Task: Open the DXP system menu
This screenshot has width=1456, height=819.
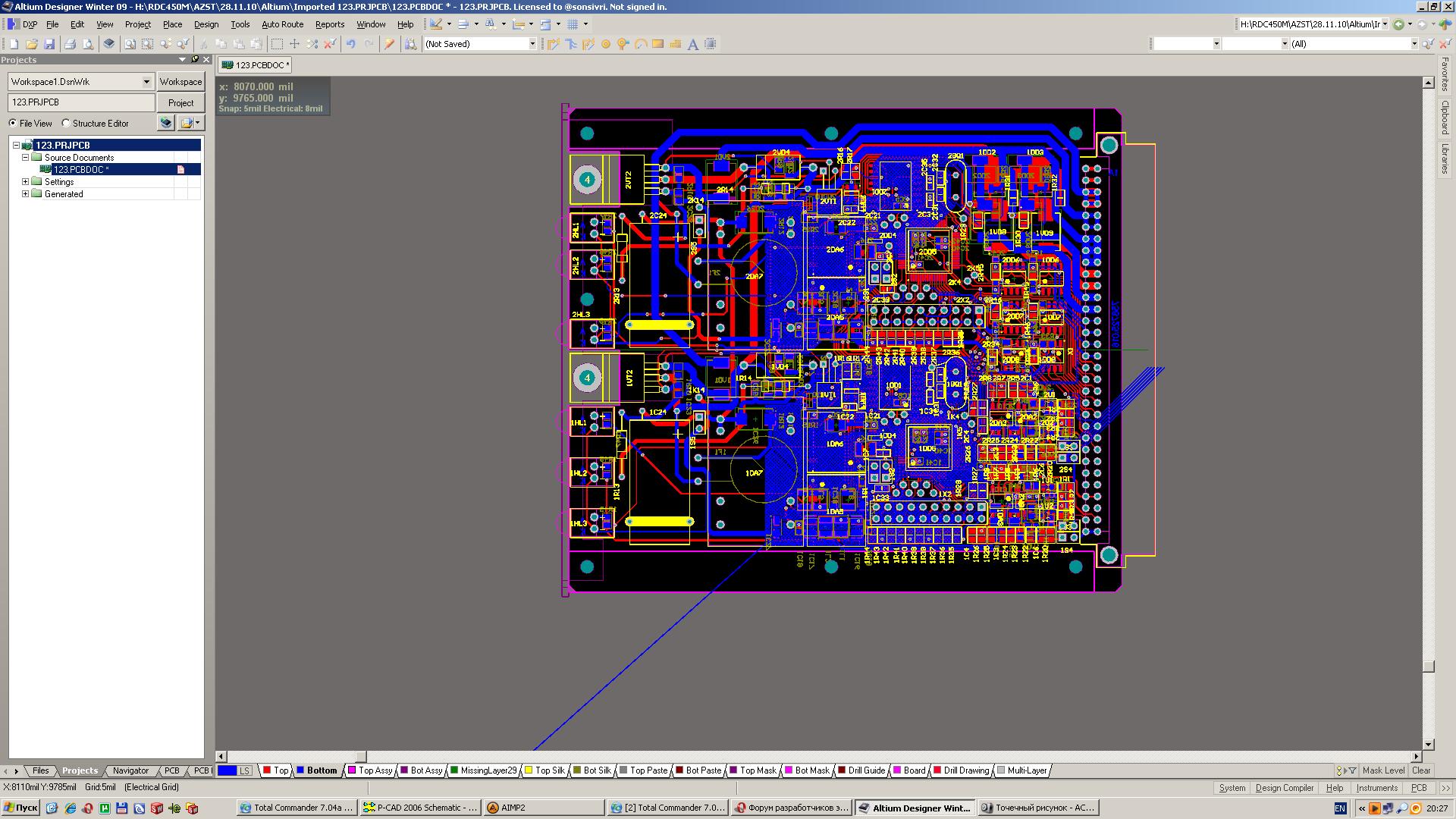Action: (23, 24)
